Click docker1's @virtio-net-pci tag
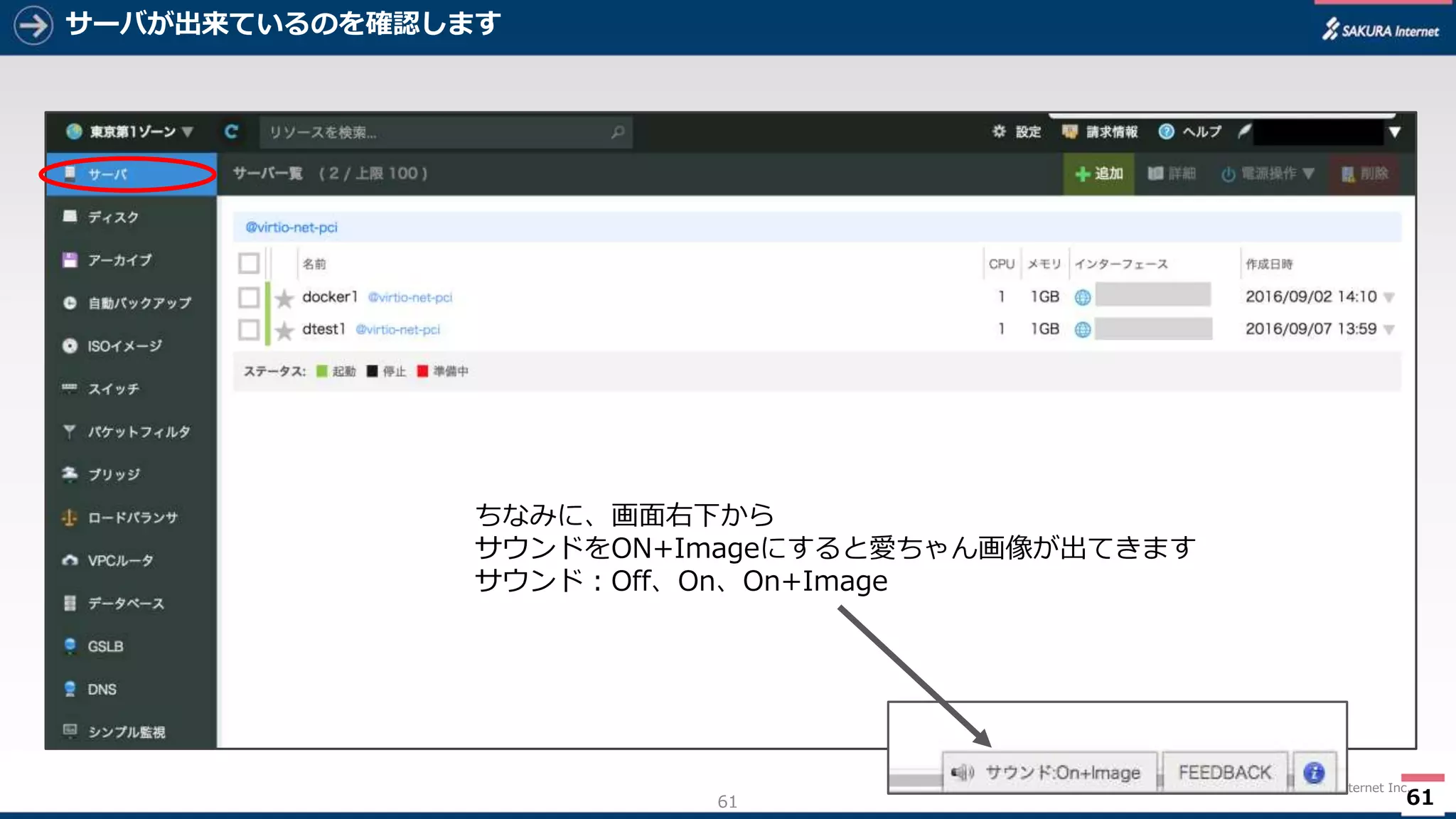 point(410,297)
